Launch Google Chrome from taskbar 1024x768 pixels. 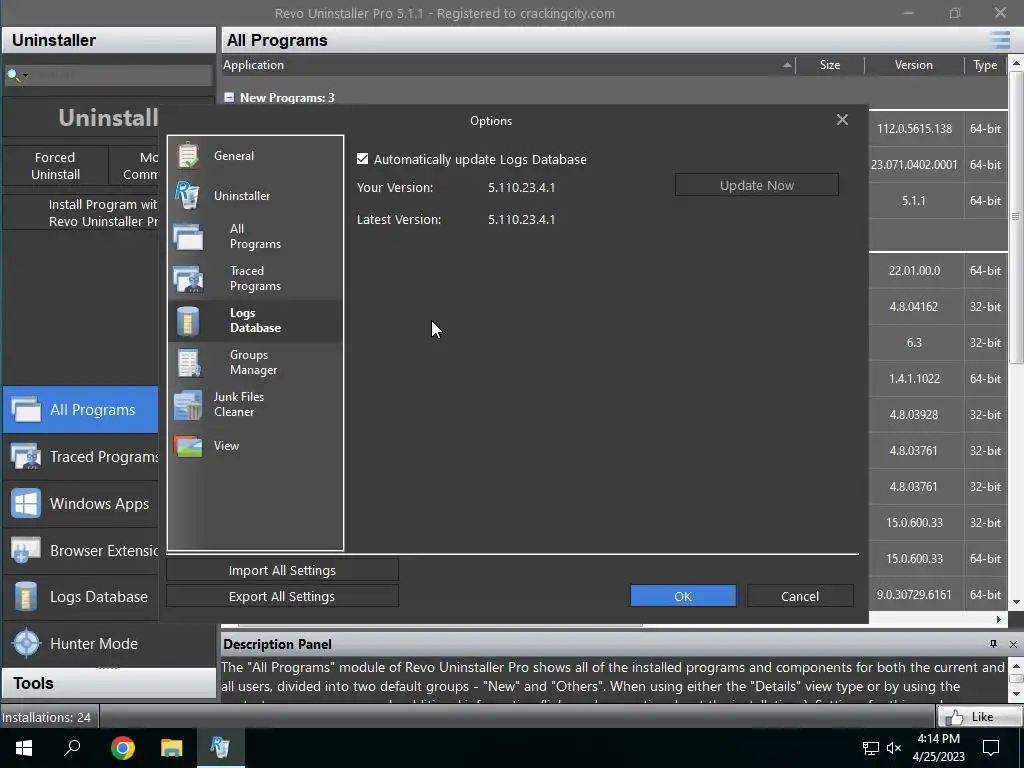(x=122, y=748)
